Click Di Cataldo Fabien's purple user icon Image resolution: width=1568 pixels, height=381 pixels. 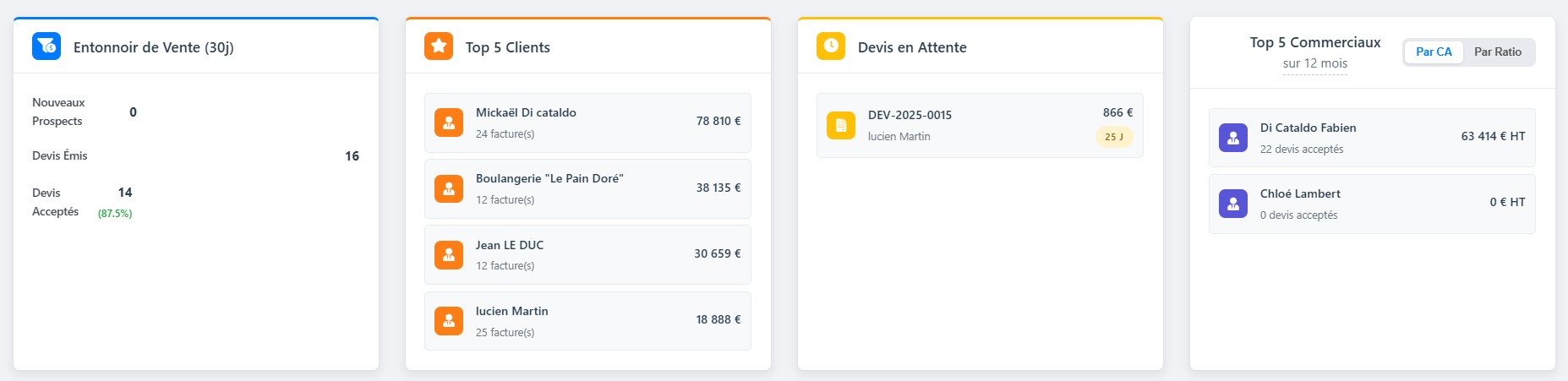pyautogui.click(x=1233, y=138)
